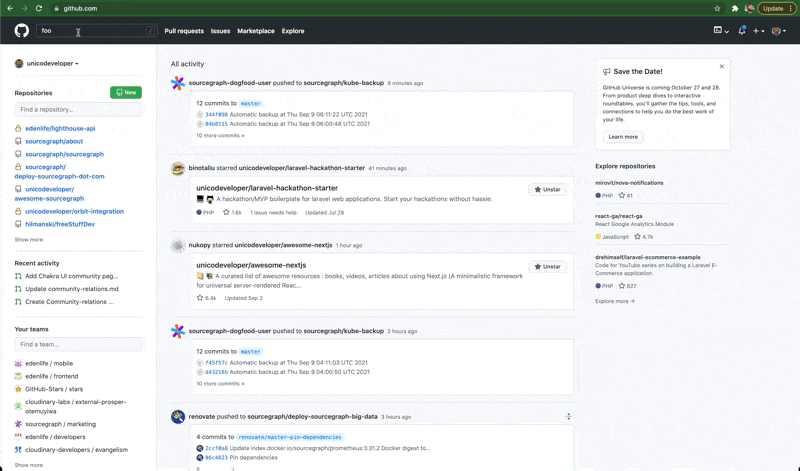Open commit 2ccf0a8
The image size is (800, 471).
(x=216, y=448)
